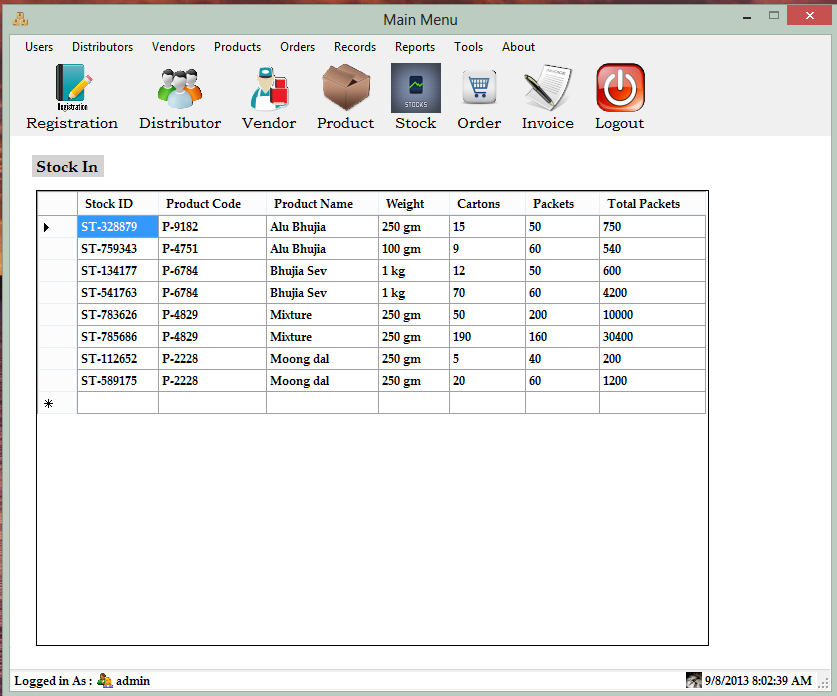The height and width of the screenshot is (696, 837).
Task: Click the new row asterisk marker
Action: click(49, 404)
